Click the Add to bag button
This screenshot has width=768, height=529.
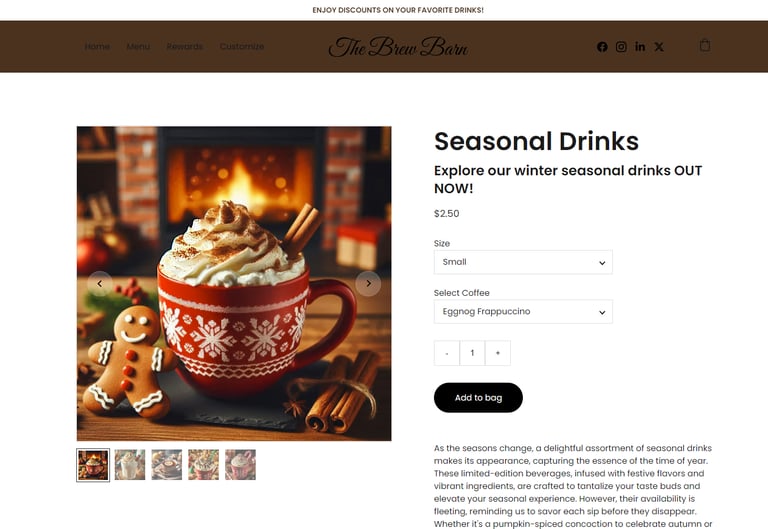click(x=478, y=398)
